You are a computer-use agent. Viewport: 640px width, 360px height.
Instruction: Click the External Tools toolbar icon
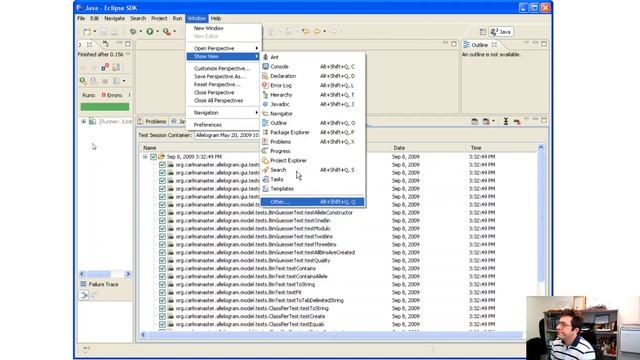pos(167,31)
